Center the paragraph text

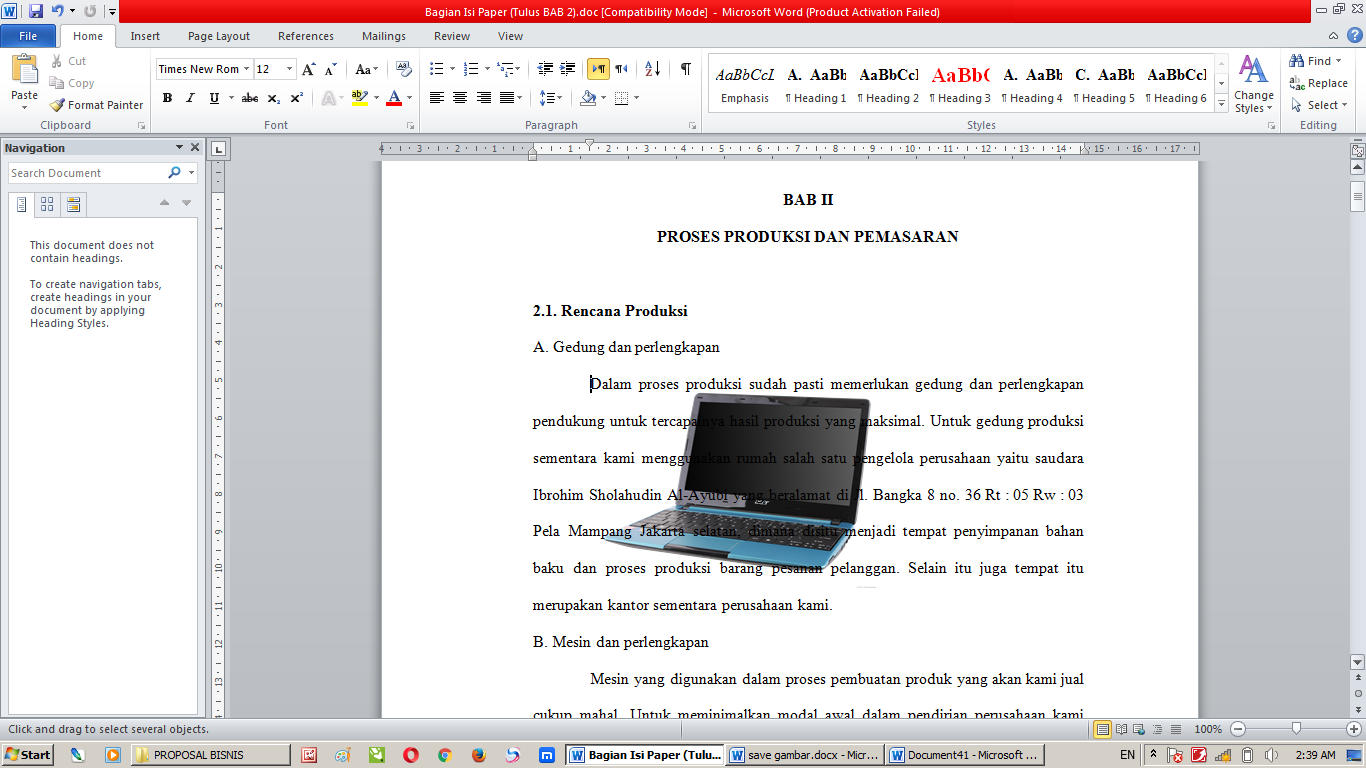coord(460,98)
